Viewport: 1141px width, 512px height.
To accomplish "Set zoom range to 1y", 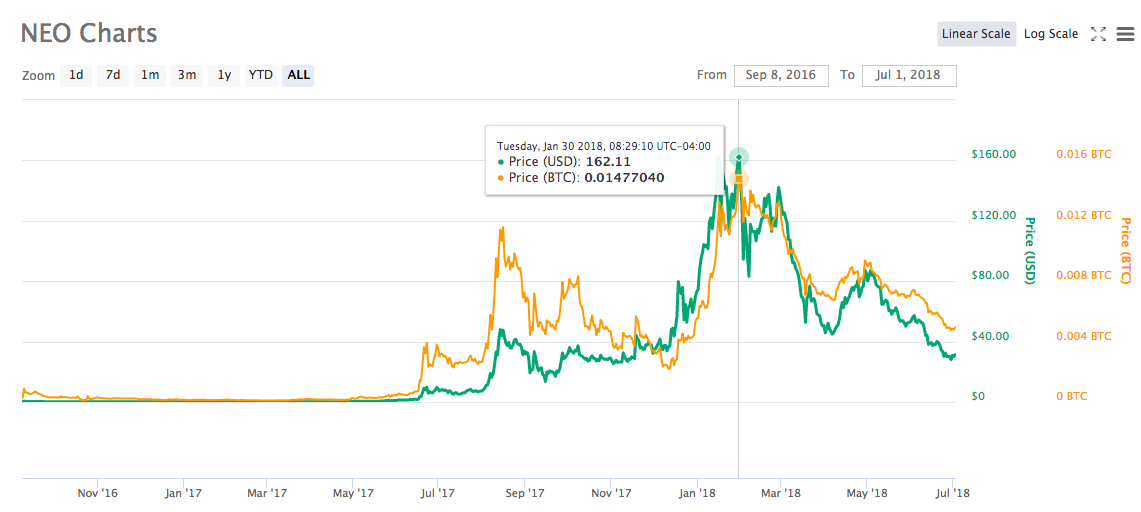I will tap(224, 75).
